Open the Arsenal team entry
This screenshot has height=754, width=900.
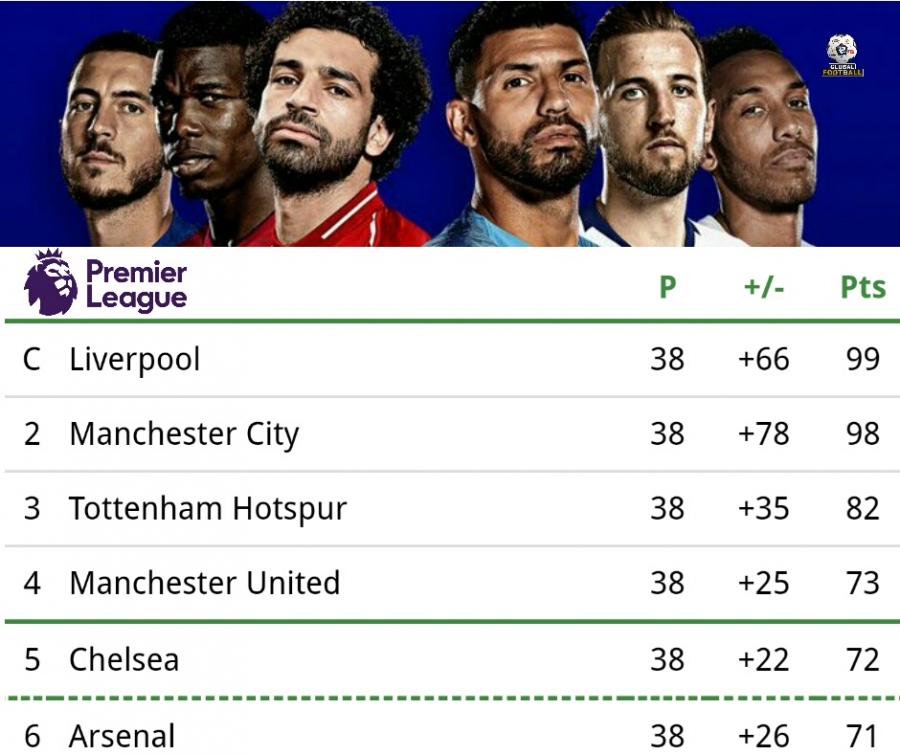coord(122,736)
